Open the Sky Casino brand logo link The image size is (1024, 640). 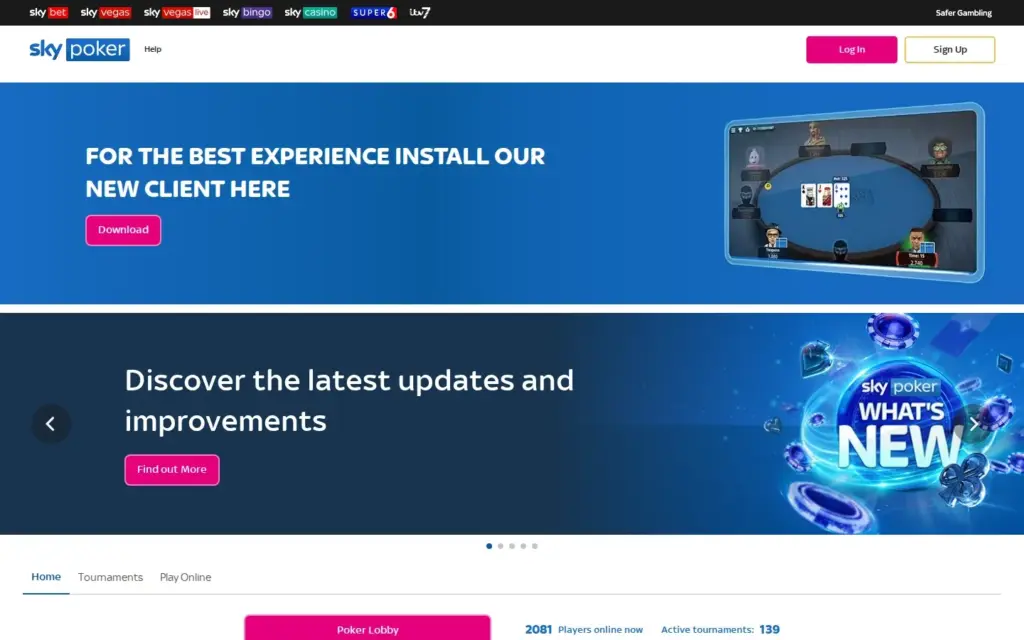[x=311, y=12]
